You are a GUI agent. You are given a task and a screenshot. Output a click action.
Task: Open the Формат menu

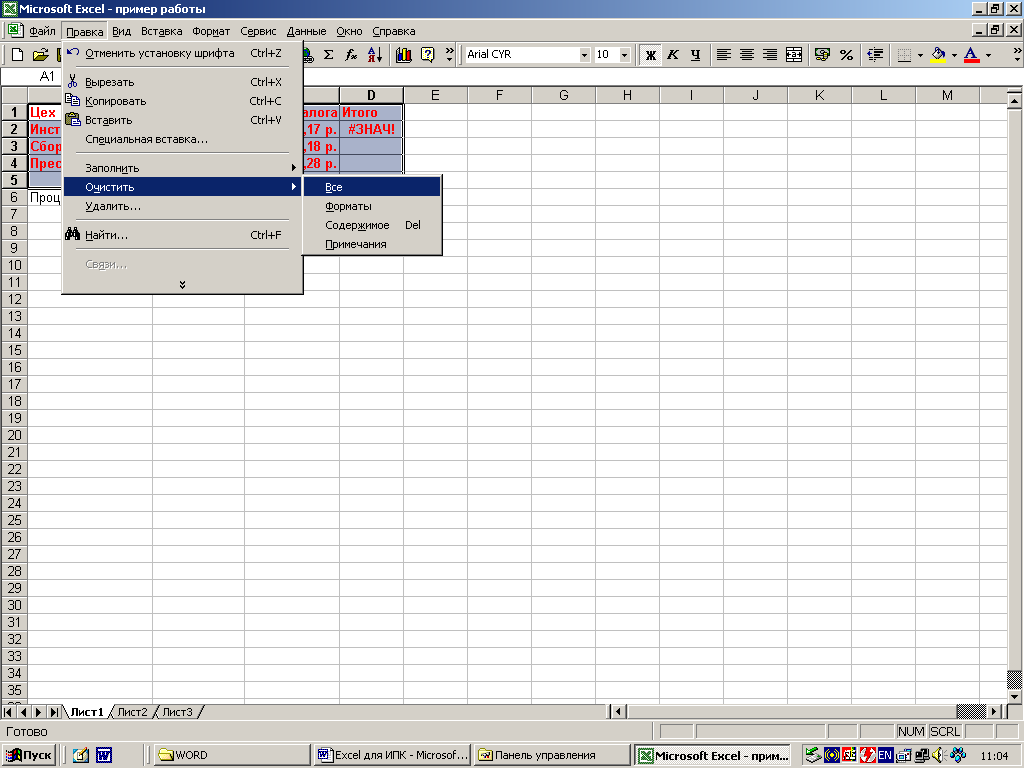click(x=211, y=31)
